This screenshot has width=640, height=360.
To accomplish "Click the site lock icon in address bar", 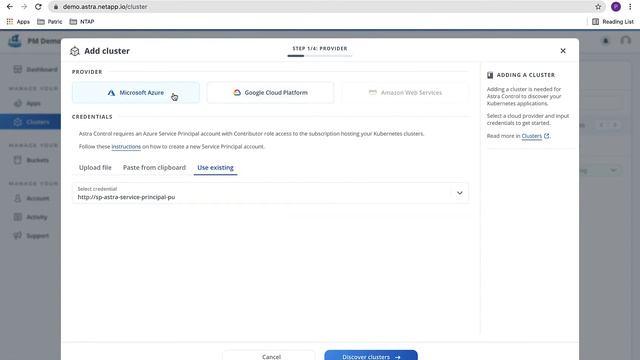I will 56,7.
